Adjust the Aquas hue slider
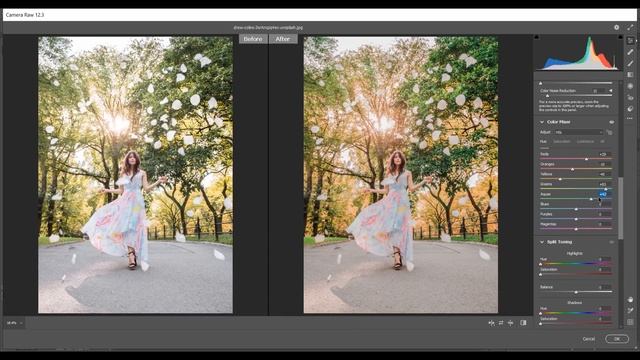 576,199
